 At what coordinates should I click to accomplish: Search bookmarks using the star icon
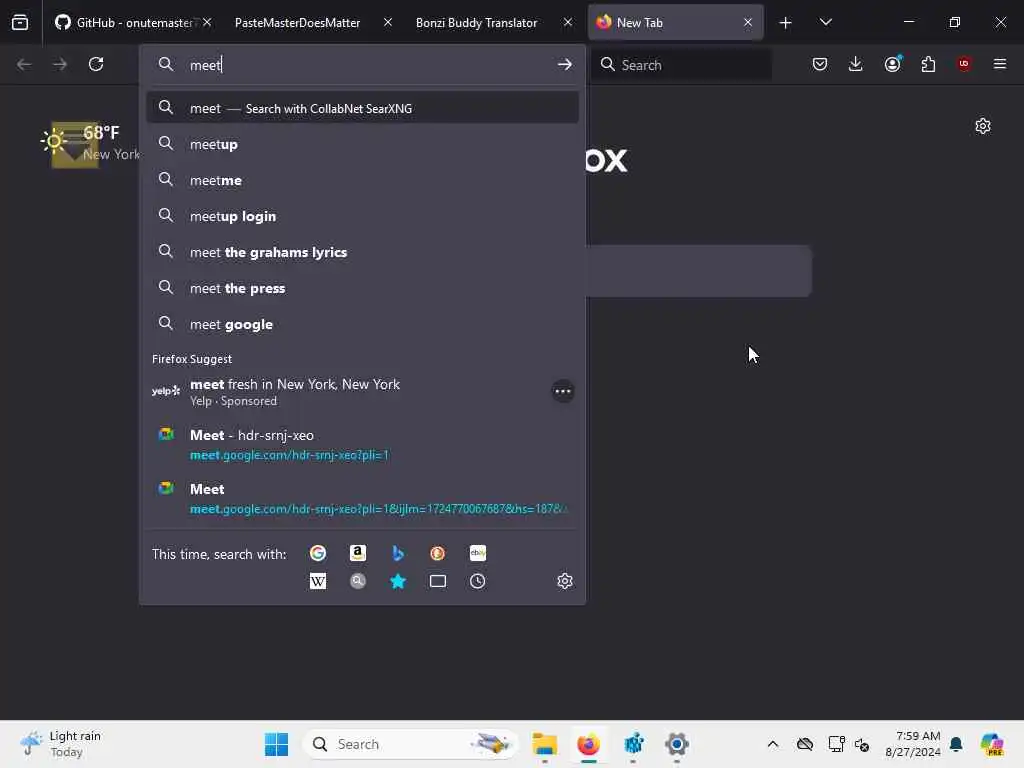tap(398, 581)
